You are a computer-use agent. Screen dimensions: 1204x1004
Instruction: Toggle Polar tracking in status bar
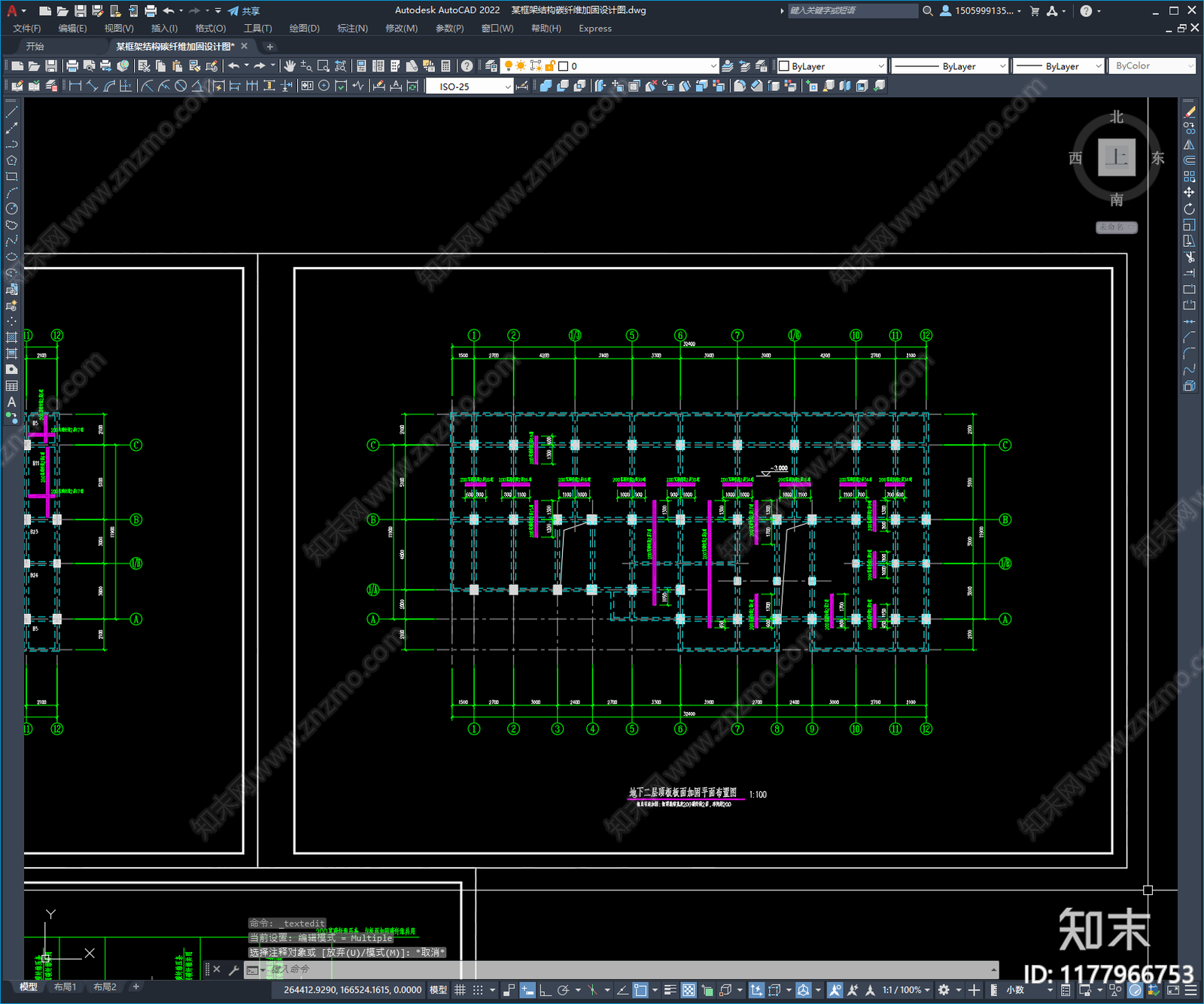563,990
